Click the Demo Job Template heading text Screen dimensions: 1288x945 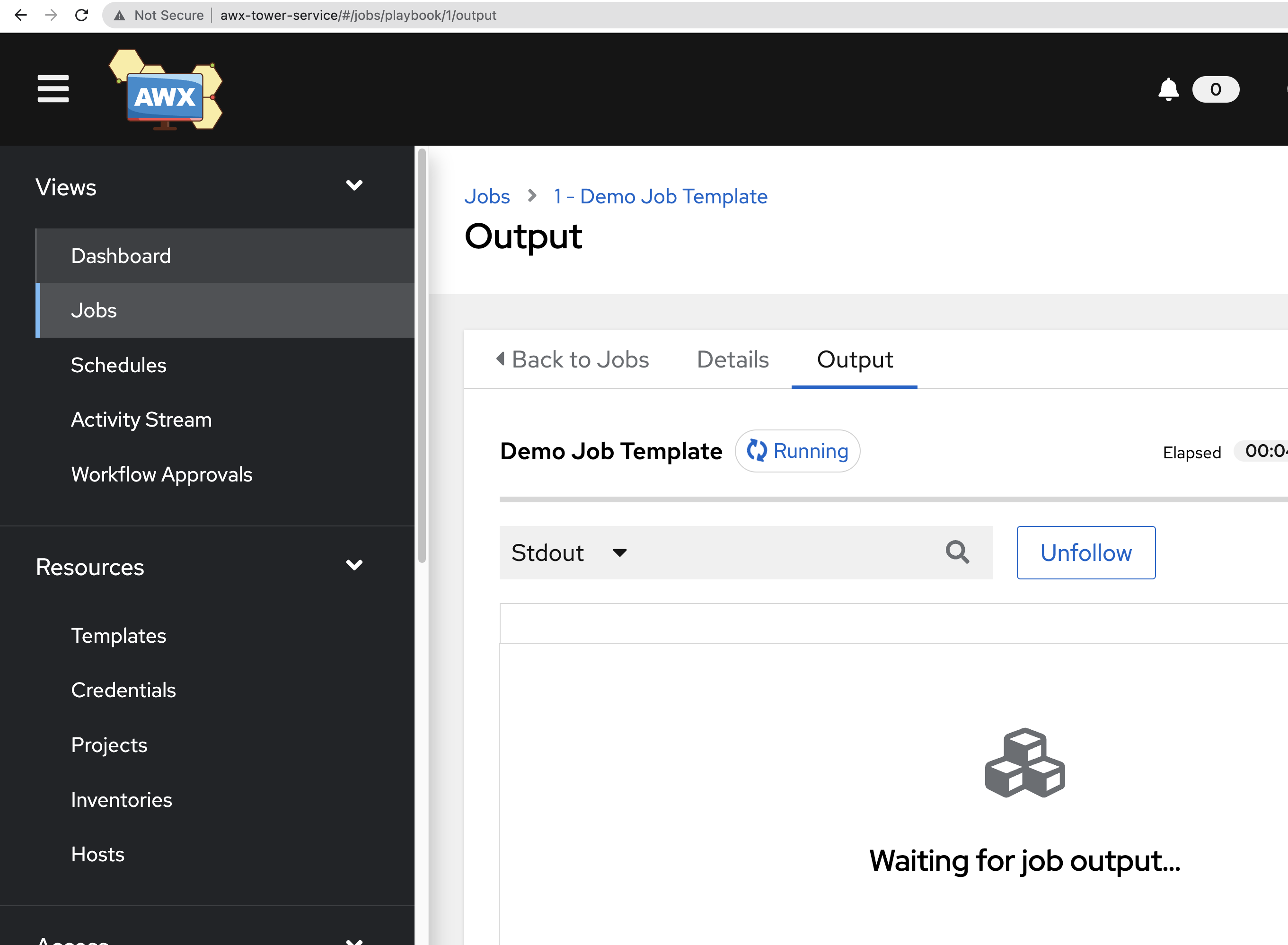(611, 451)
